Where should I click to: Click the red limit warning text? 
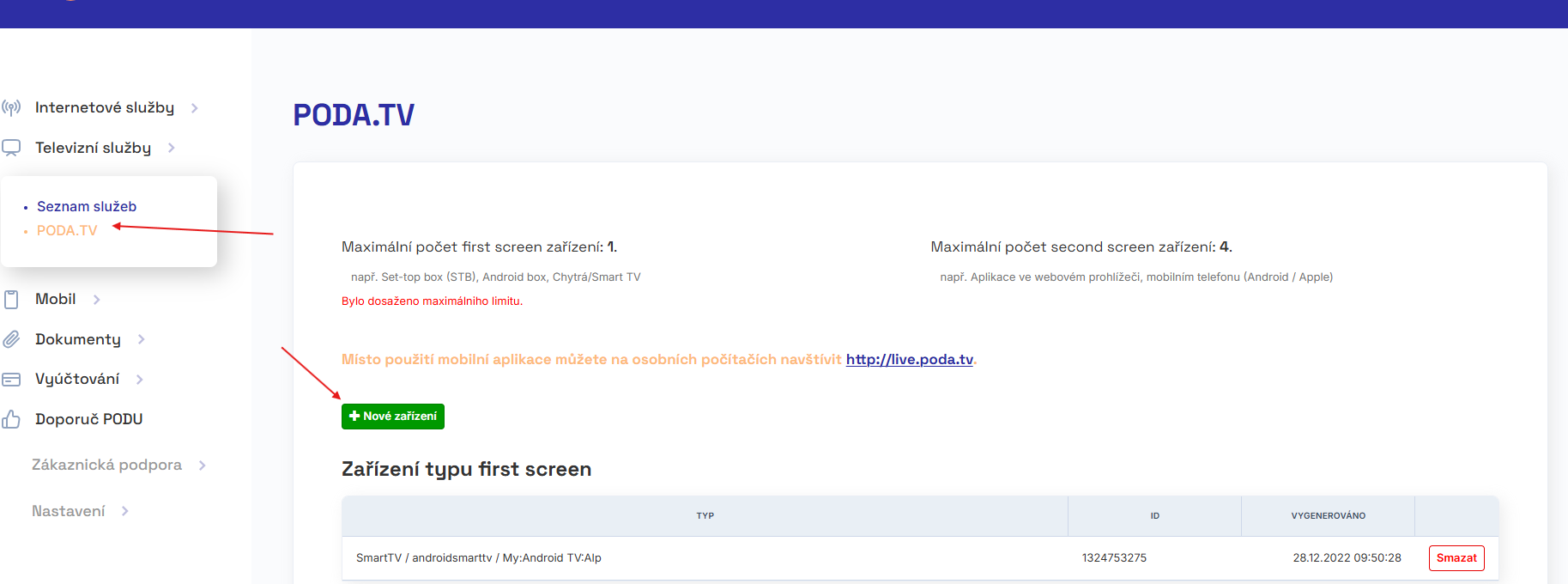pyautogui.click(x=432, y=301)
